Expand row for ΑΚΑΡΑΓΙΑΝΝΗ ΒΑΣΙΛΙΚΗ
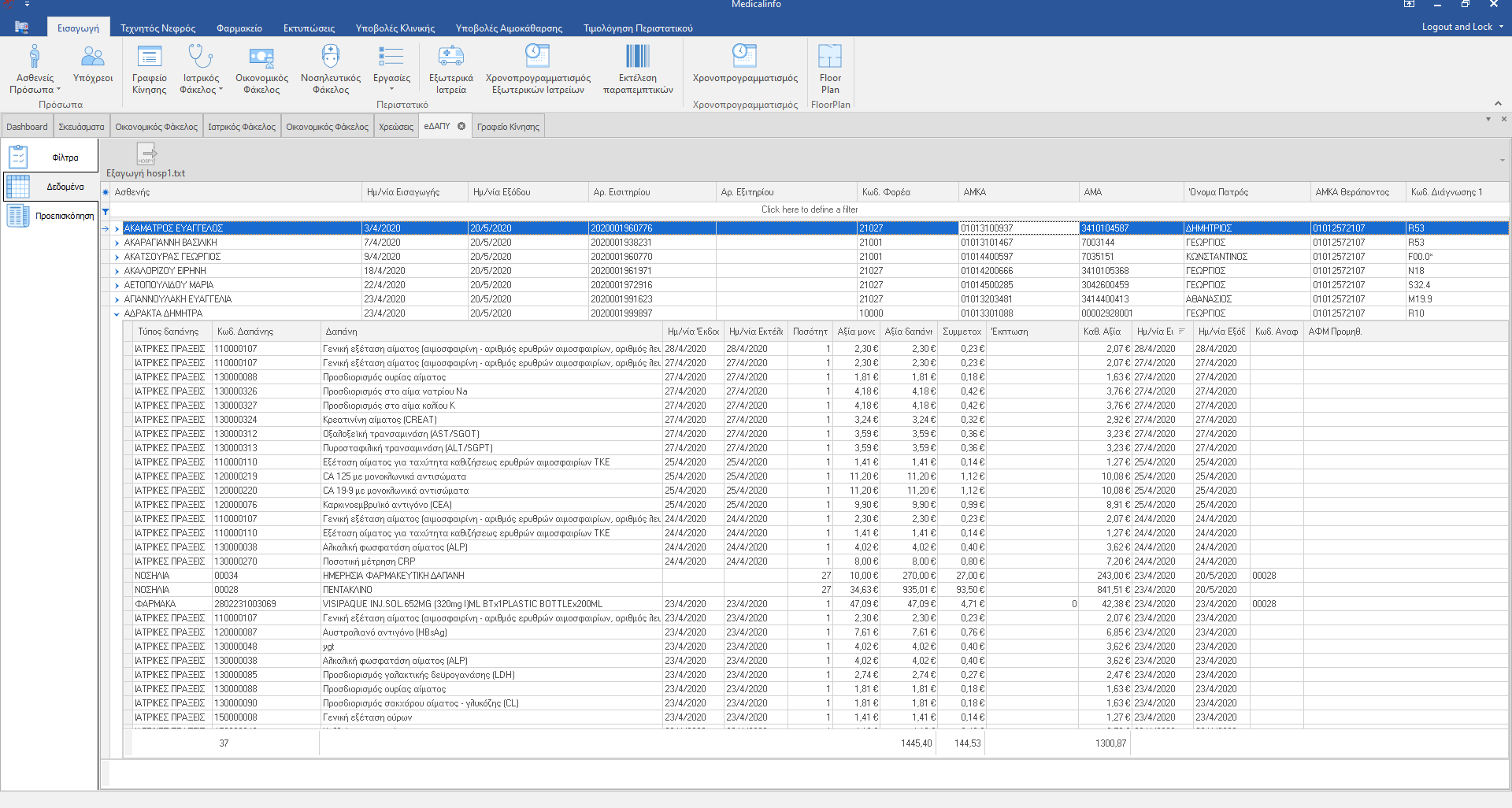The image size is (1512, 808). coord(117,243)
